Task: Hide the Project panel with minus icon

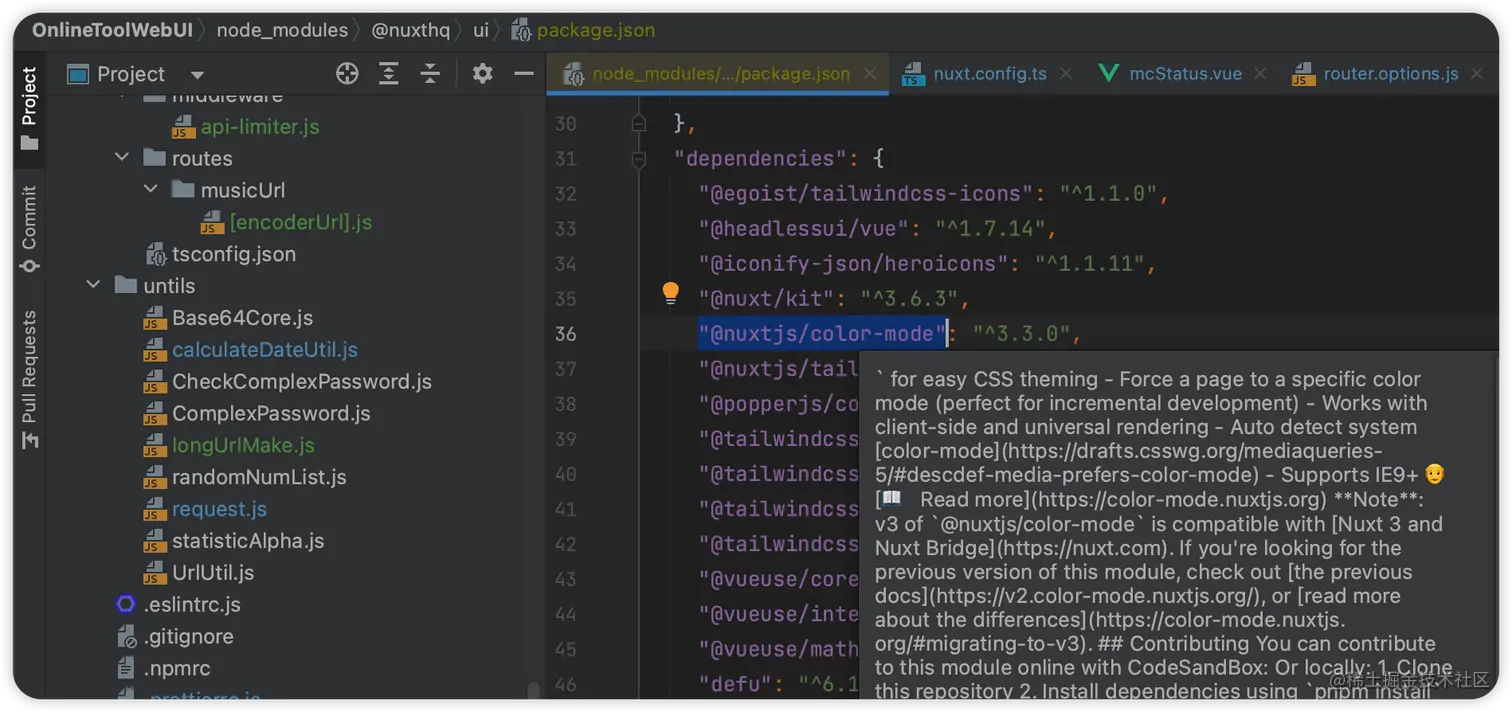Action: point(524,74)
